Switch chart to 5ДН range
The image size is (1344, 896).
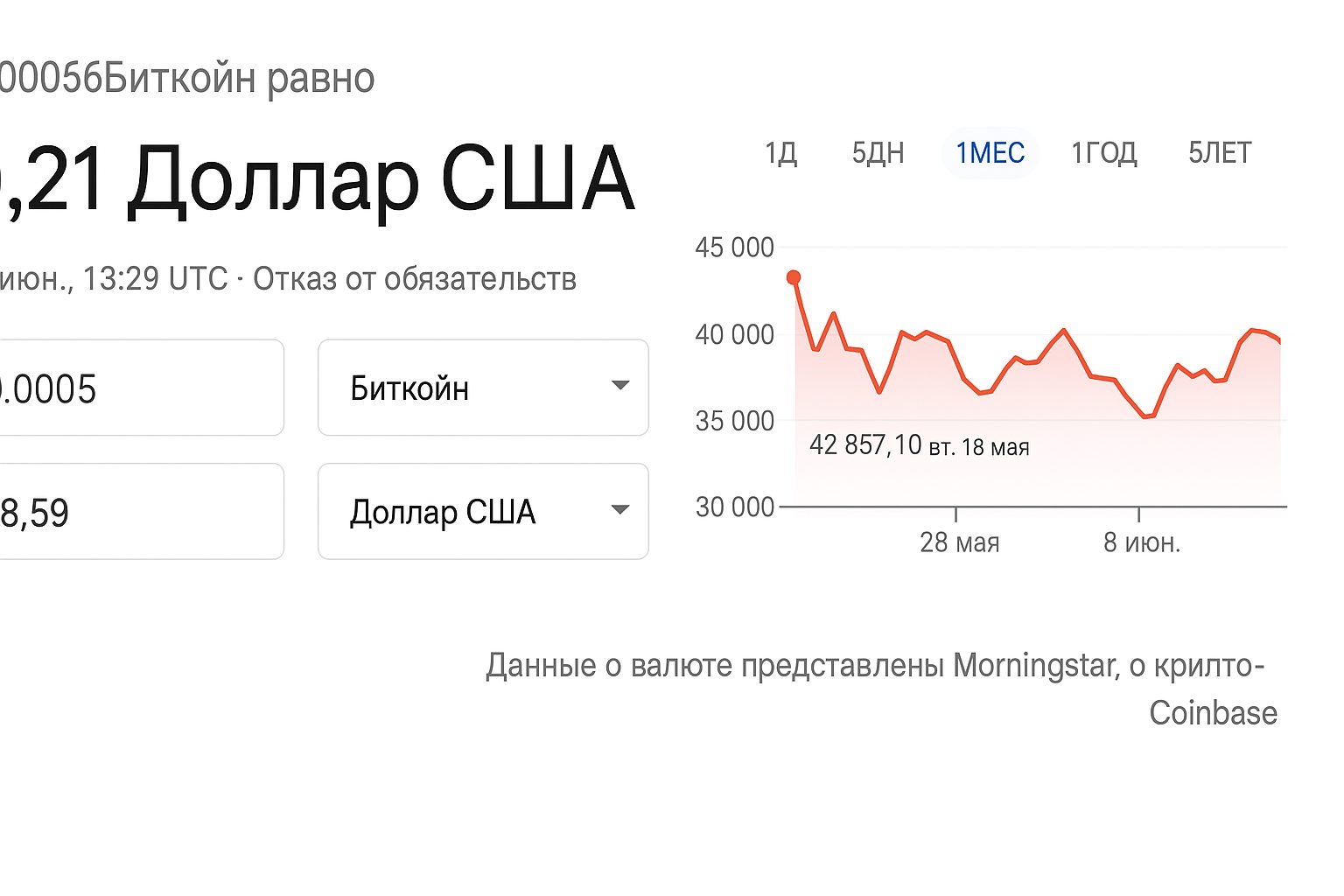click(x=878, y=153)
